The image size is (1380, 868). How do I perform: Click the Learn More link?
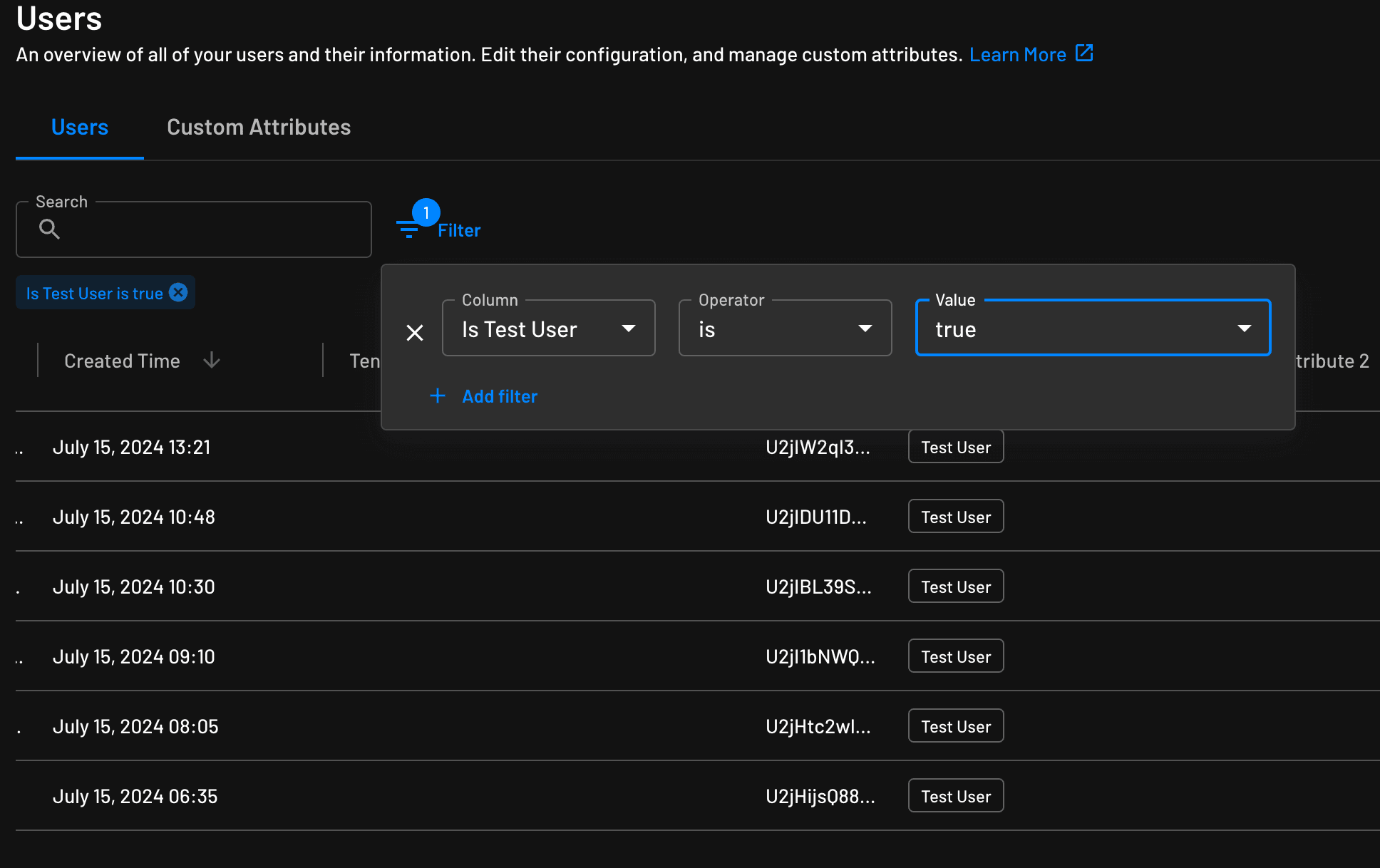[x=1018, y=54]
